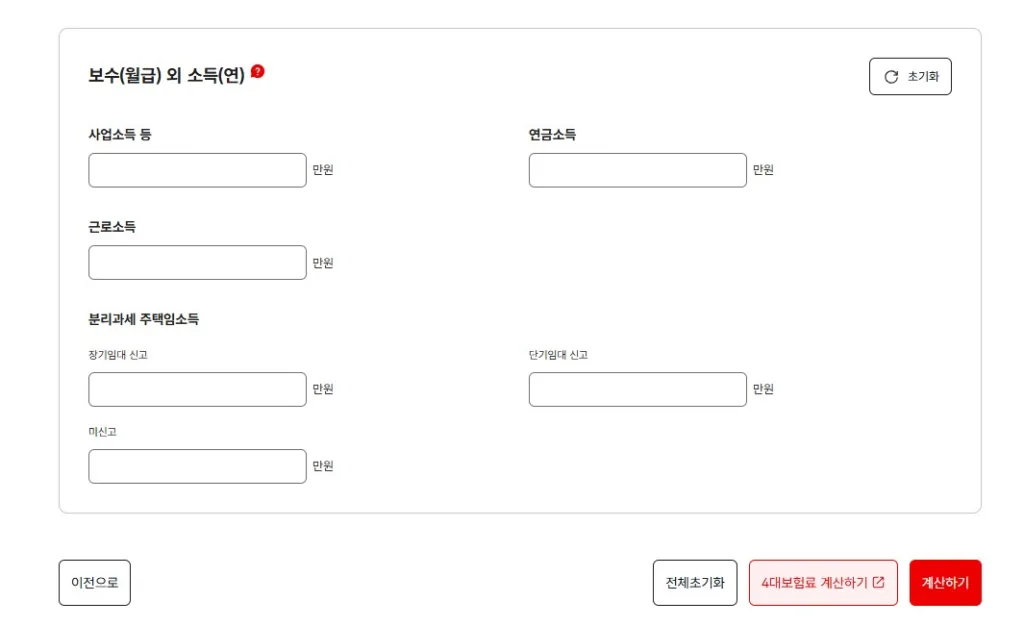Screen dimensions: 1024x627
Task: Click the 보수(월급) 외 소득(연) heading
Action: [166, 75]
